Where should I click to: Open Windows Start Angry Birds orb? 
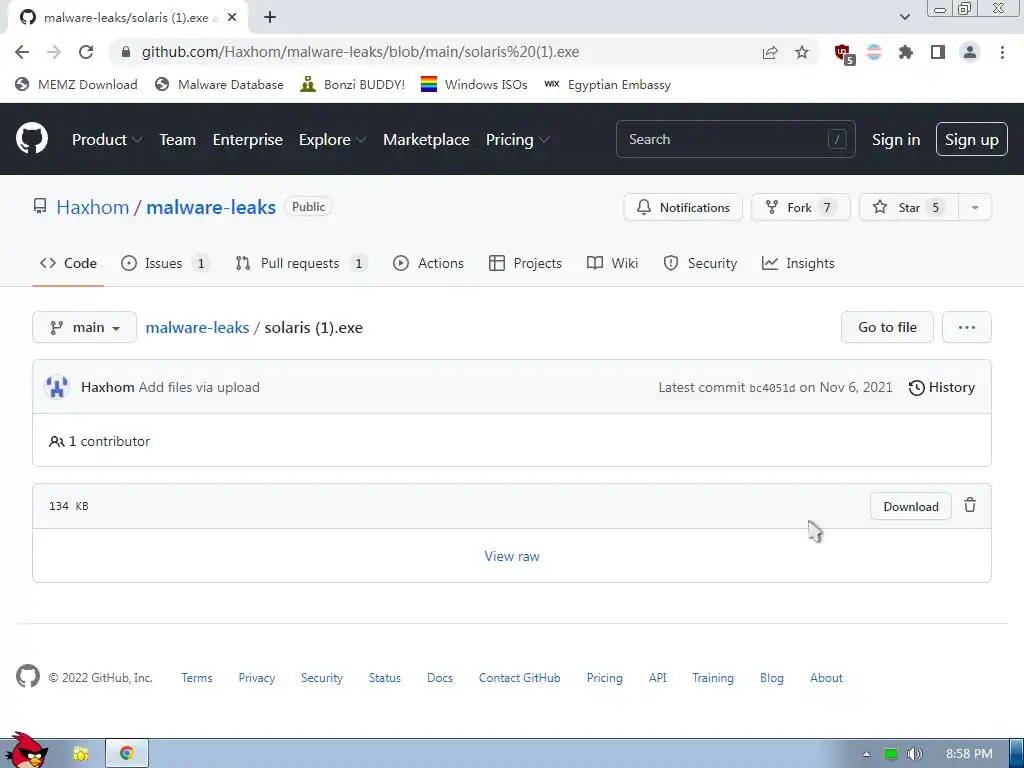tap(26, 751)
